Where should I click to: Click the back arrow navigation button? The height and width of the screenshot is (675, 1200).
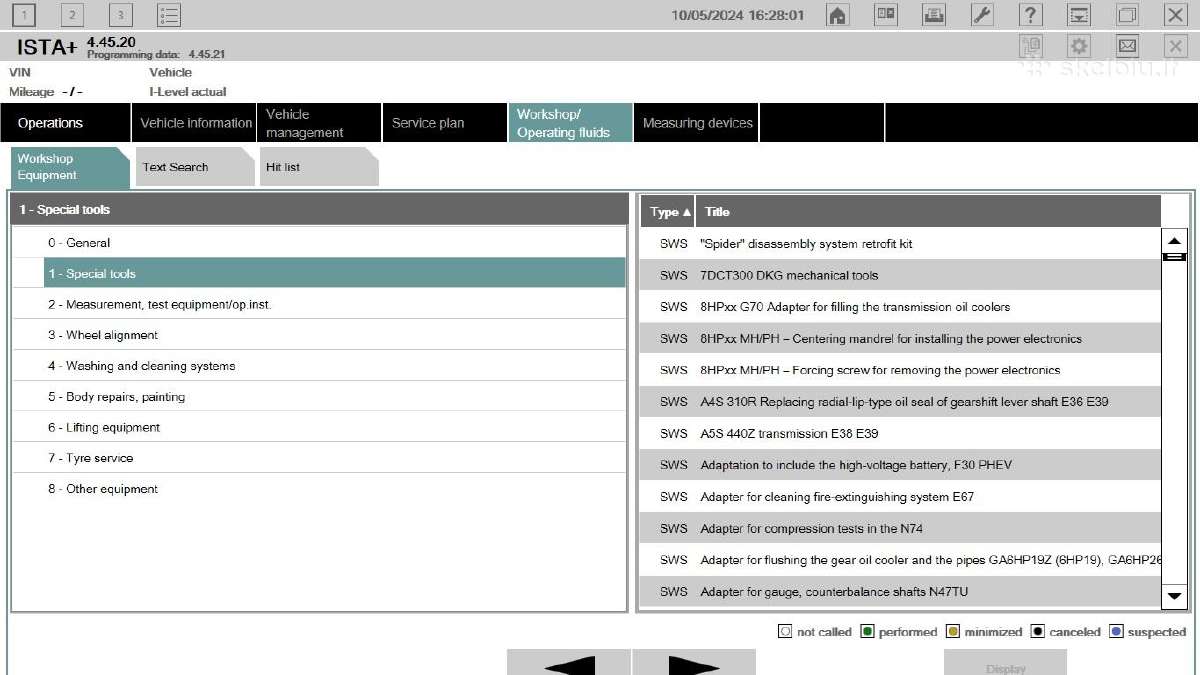pos(568,663)
